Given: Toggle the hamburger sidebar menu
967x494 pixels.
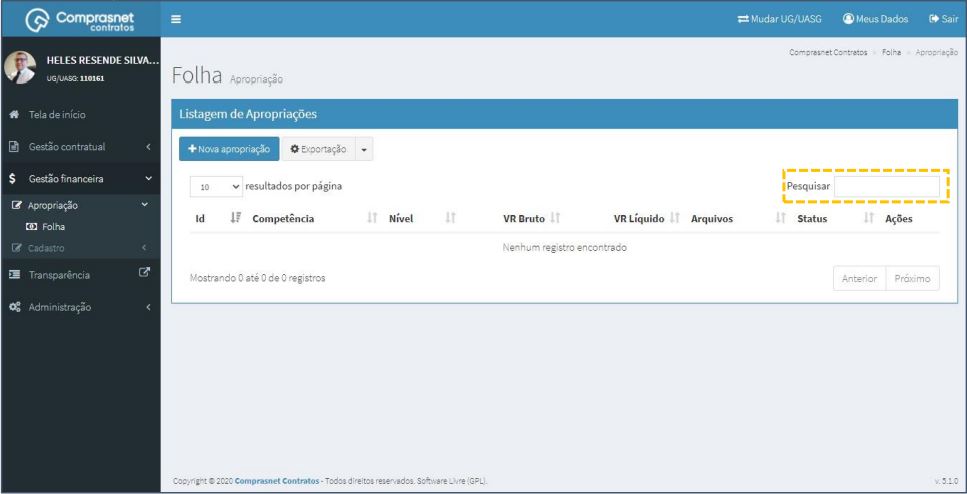Looking at the screenshot, I should pyautogui.click(x=176, y=19).
